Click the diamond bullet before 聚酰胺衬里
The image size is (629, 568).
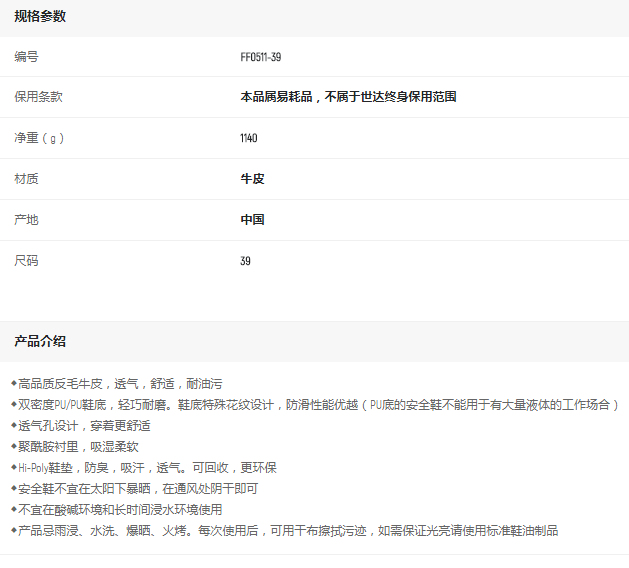coord(14,446)
